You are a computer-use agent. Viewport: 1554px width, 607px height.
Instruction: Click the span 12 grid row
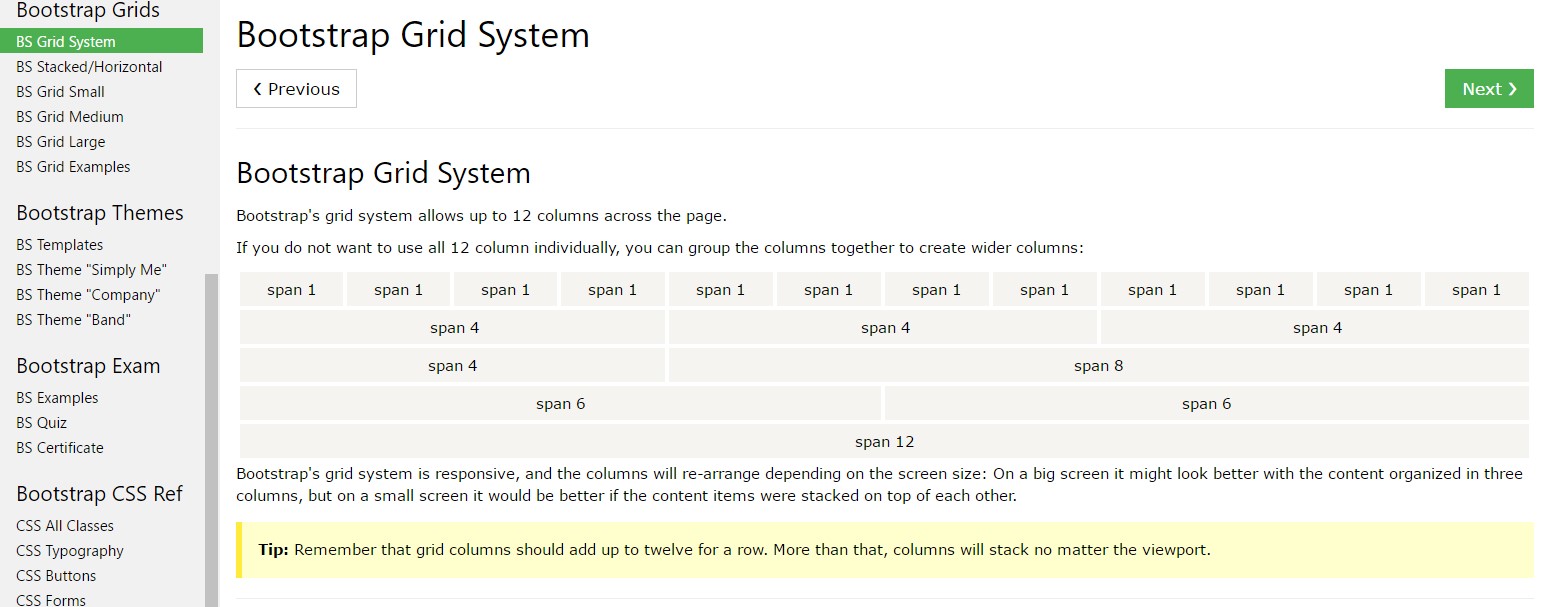884,441
